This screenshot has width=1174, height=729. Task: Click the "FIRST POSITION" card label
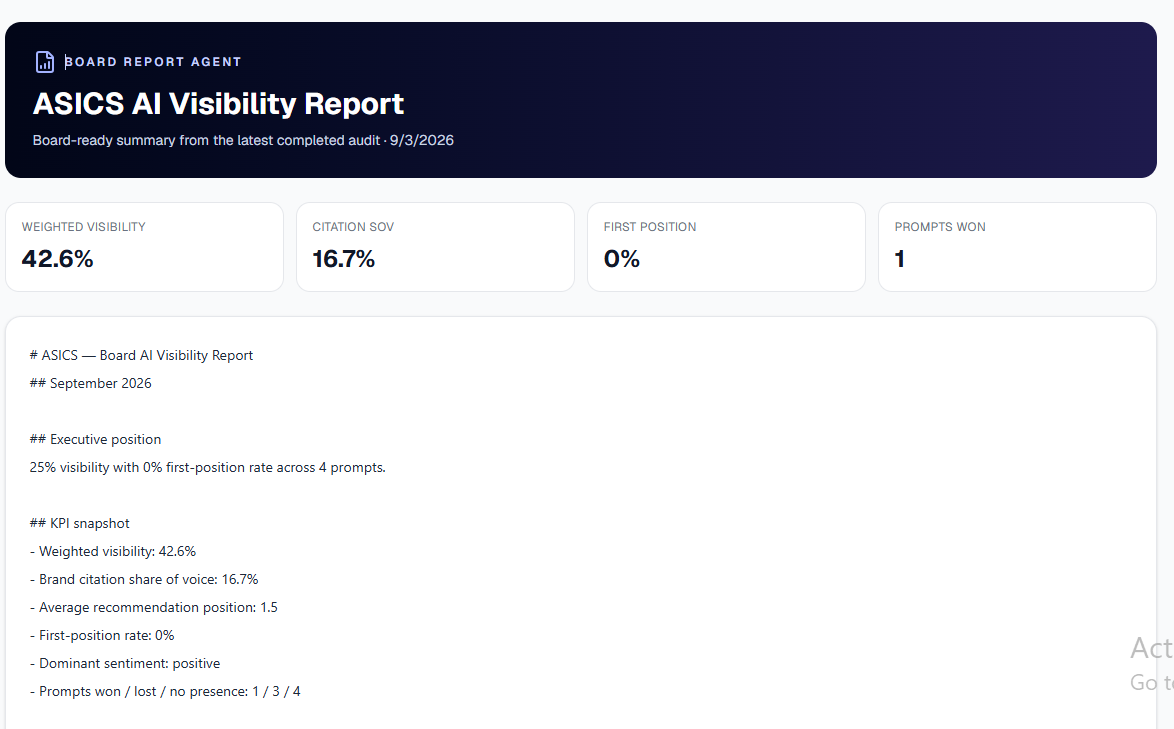(650, 227)
